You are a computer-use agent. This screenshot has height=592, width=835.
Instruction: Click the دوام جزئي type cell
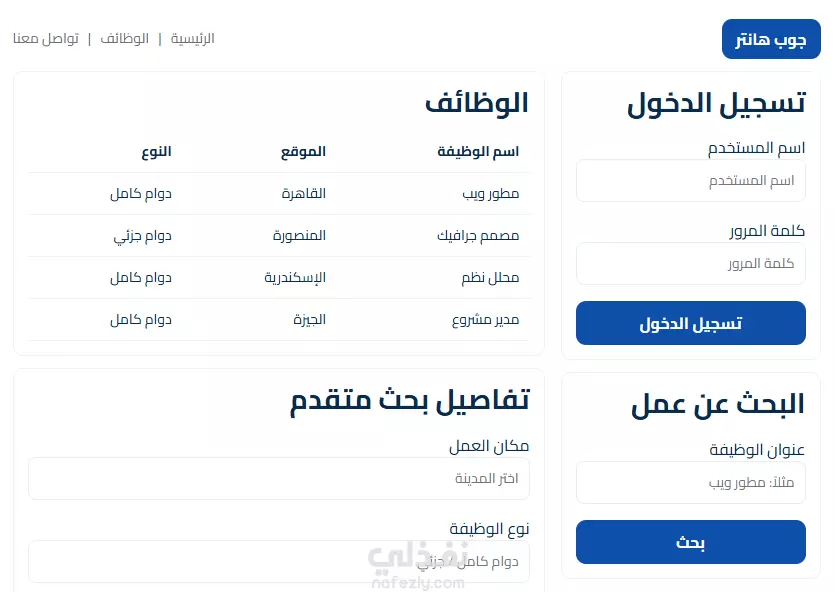click(142, 236)
